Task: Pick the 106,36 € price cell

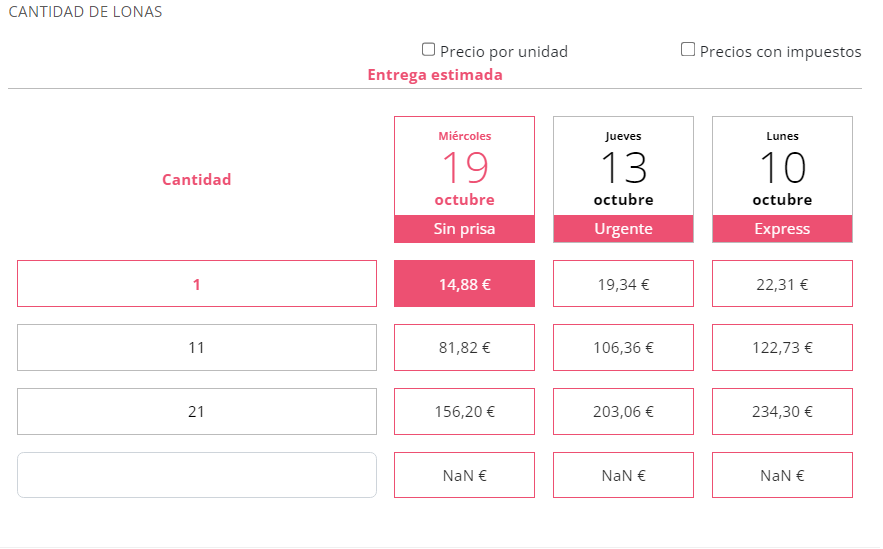Action: (x=623, y=348)
